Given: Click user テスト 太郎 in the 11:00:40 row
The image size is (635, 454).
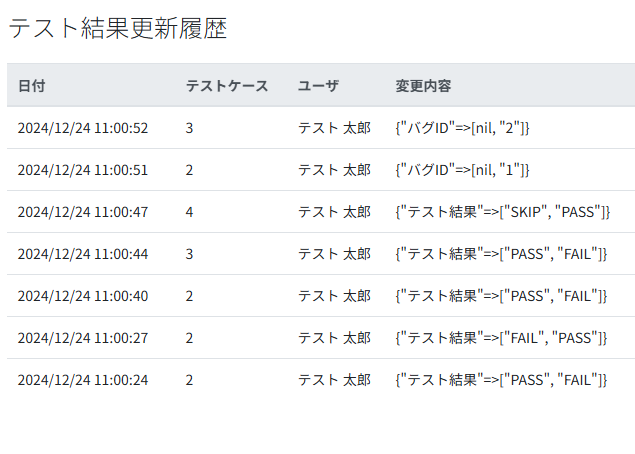Looking at the screenshot, I should [335, 296].
